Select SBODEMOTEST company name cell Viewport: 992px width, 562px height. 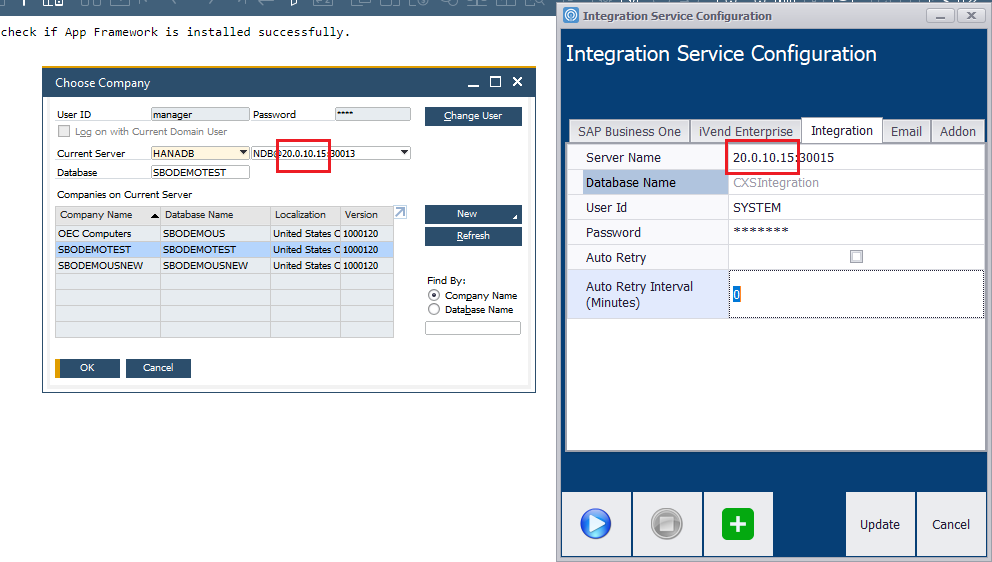108,249
